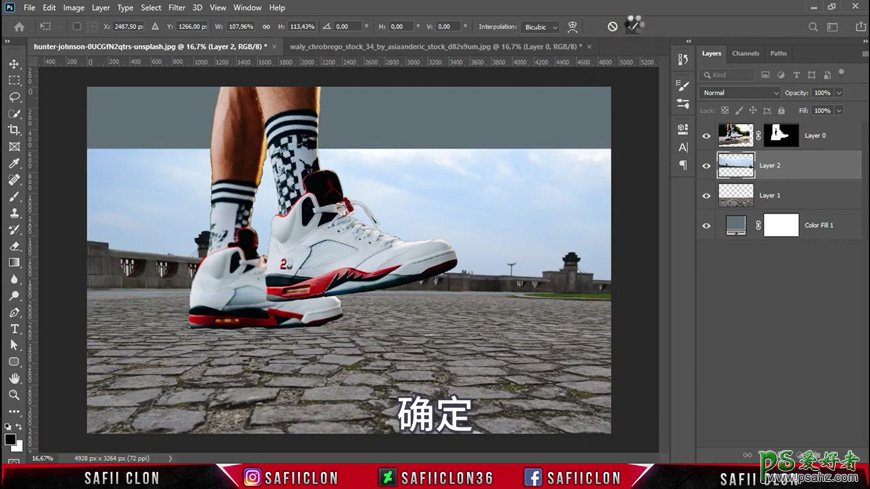Select the Eyedropper tool
The image size is (870, 489).
click(x=14, y=163)
